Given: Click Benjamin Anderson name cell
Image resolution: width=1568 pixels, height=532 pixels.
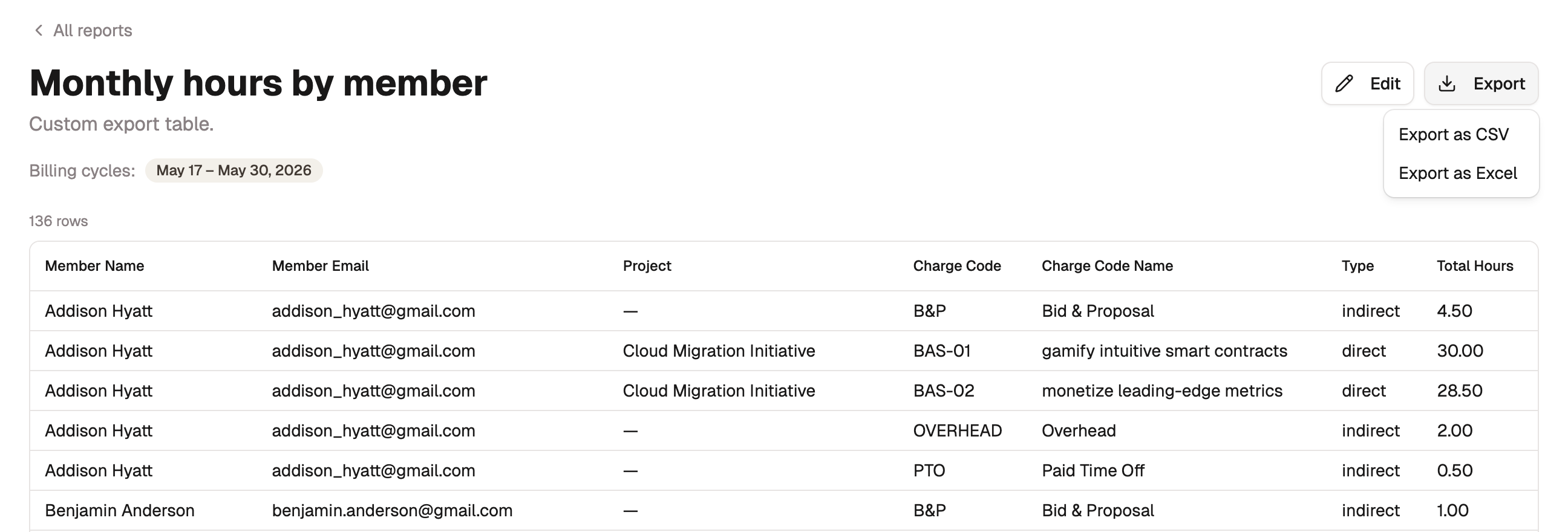Looking at the screenshot, I should pyautogui.click(x=120, y=510).
